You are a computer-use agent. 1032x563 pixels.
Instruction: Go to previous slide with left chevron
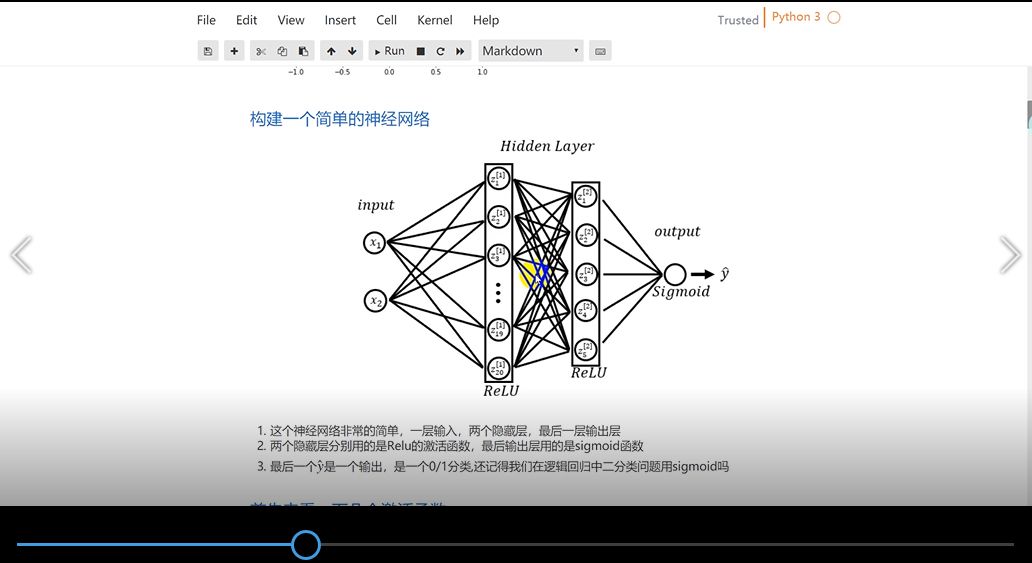pyautogui.click(x=21, y=254)
